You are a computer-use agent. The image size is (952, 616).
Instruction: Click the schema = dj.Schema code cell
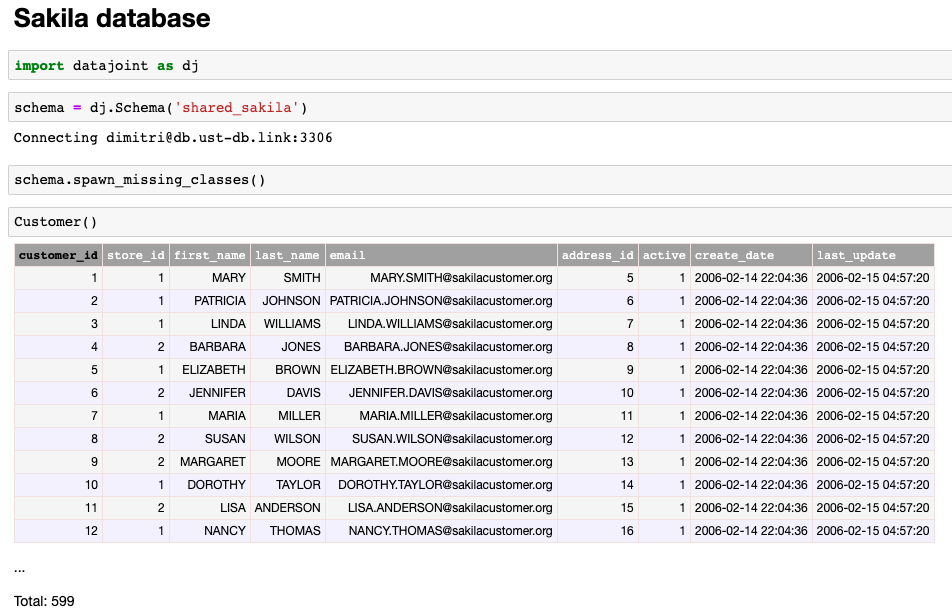pyautogui.click(x=480, y=107)
